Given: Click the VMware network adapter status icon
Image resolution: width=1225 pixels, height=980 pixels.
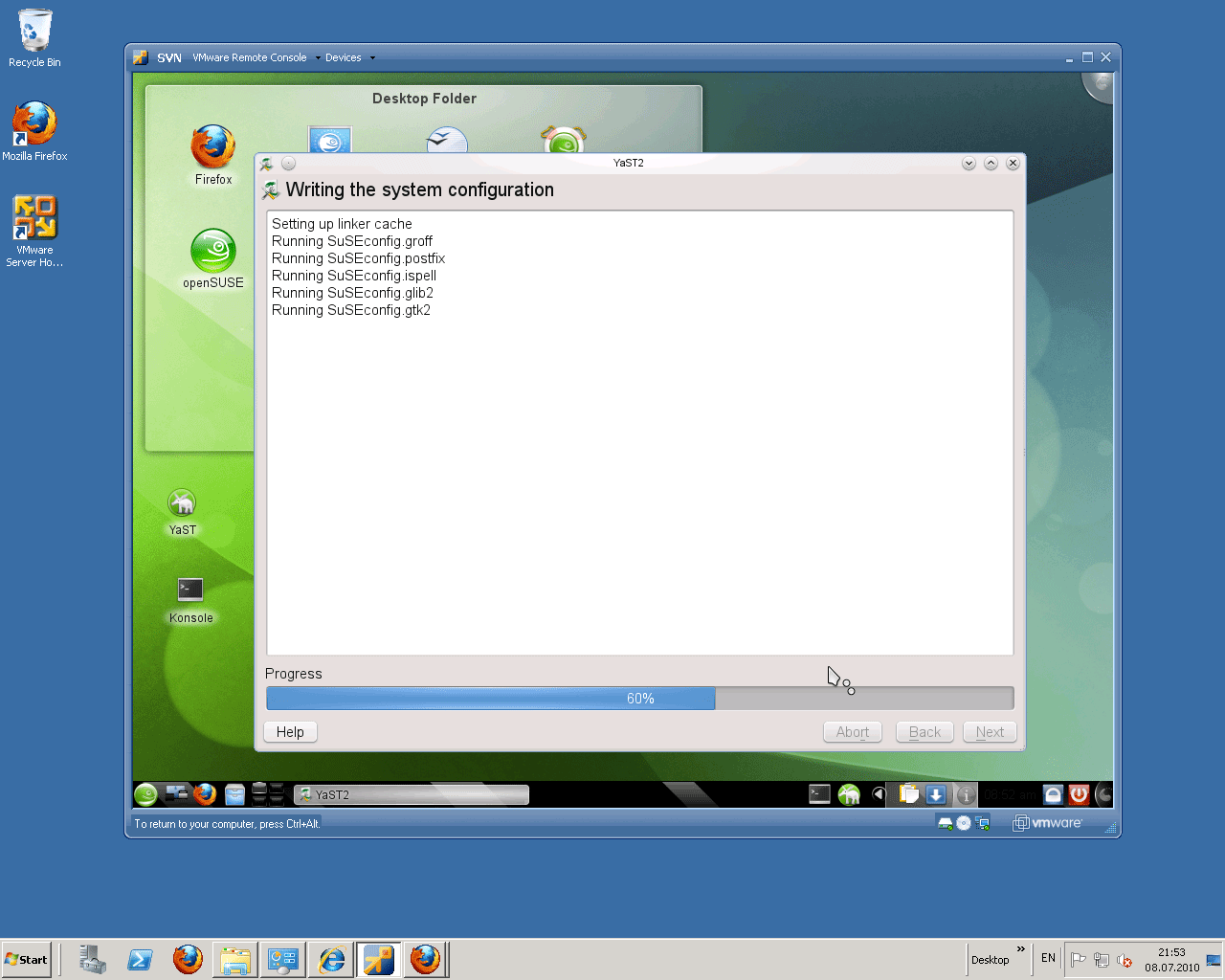Looking at the screenshot, I should 982,823.
